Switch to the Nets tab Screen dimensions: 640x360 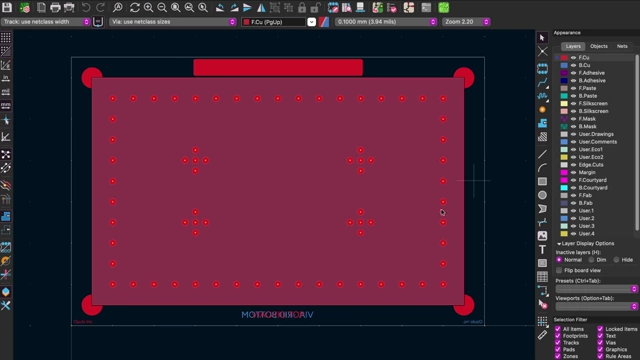[x=622, y=46]
